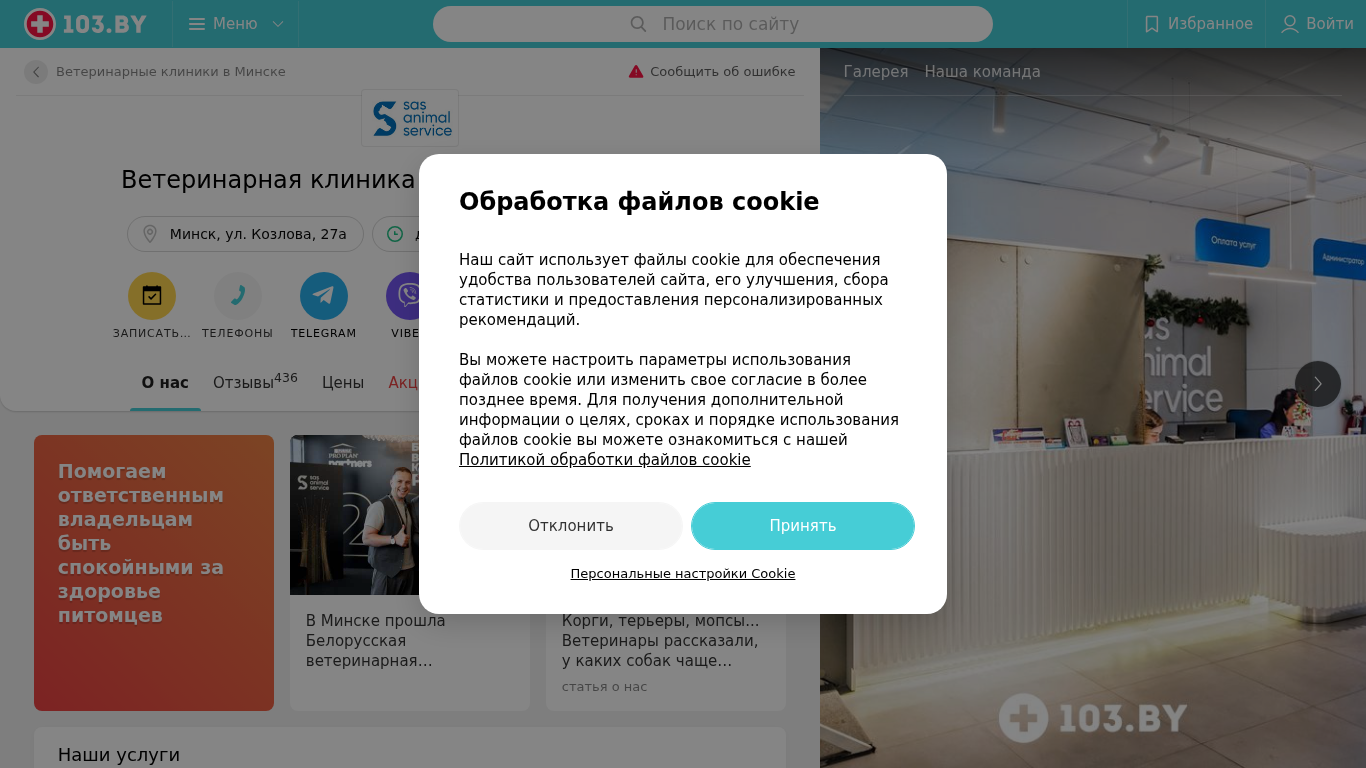Click the 103.BY logo icon
Screen dimensions: 1366x768
40,24
